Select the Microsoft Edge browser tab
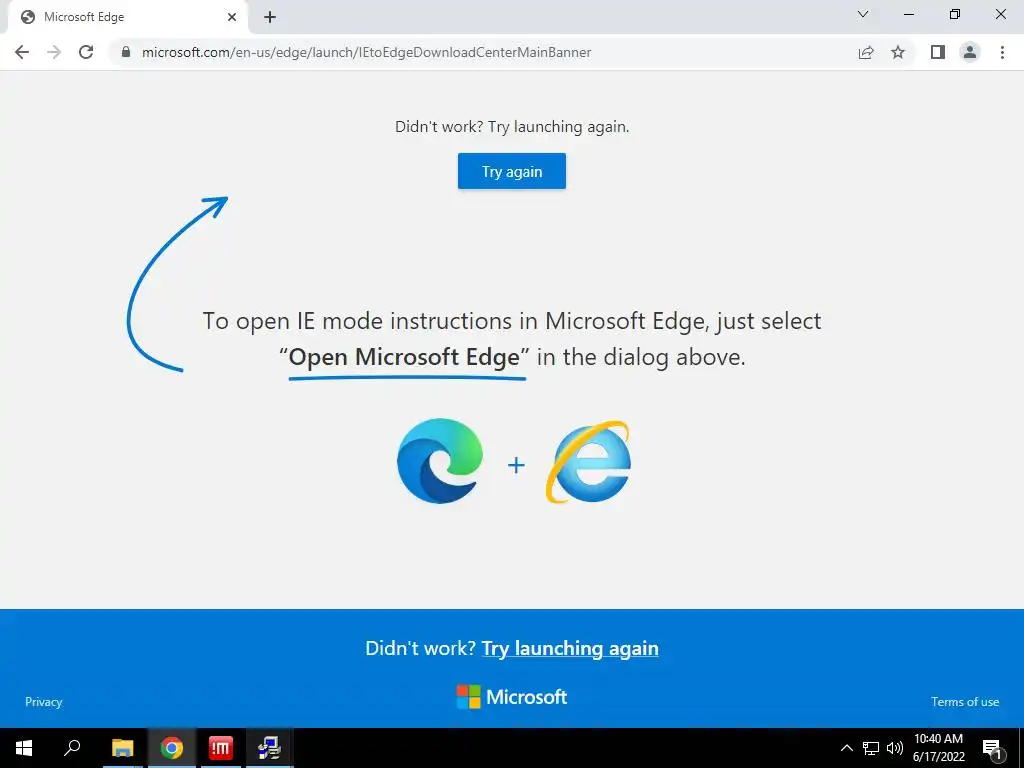 point(127,17)
